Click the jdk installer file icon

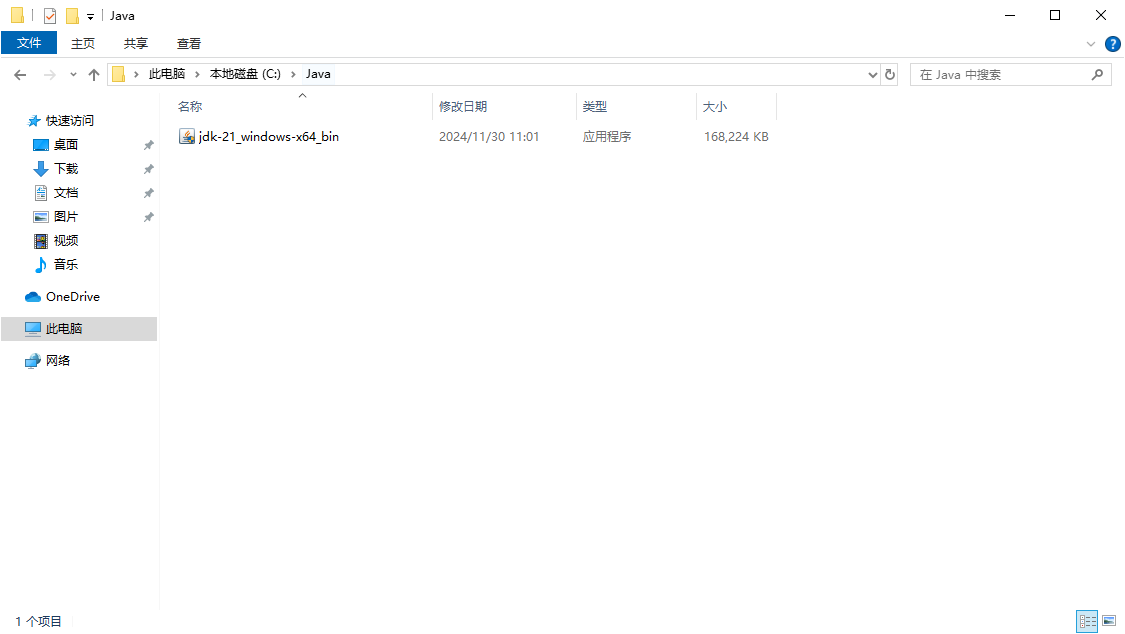187,136
